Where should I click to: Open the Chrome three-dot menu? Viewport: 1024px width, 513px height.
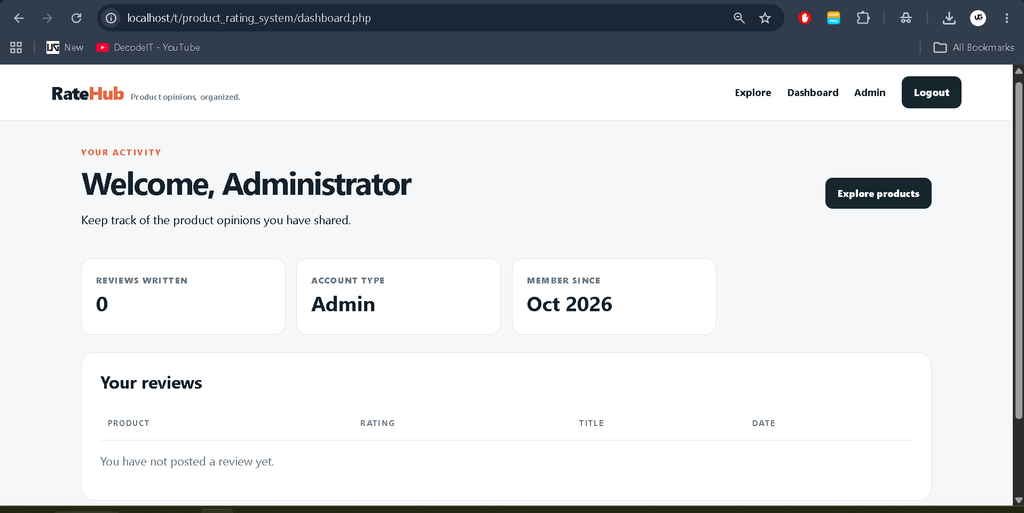pyautogui.click(x=1006, y=18)
